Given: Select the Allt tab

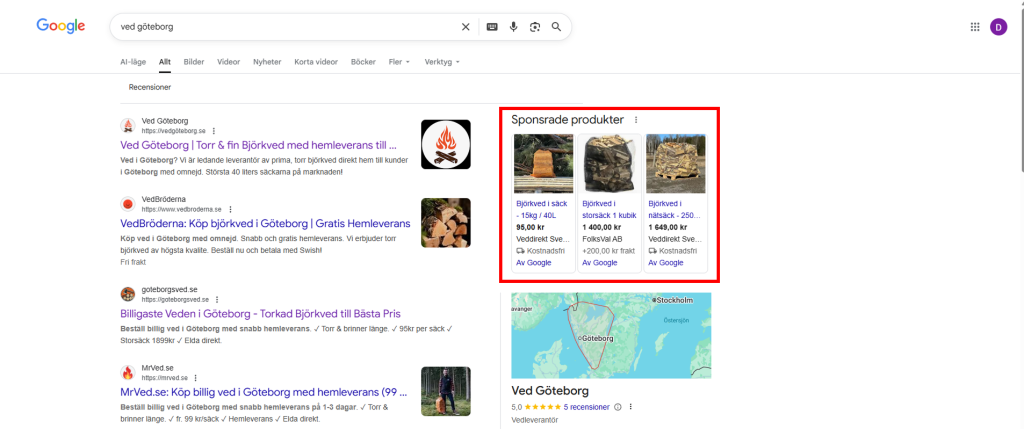Looking at the screenshot, I should (165, 62).
